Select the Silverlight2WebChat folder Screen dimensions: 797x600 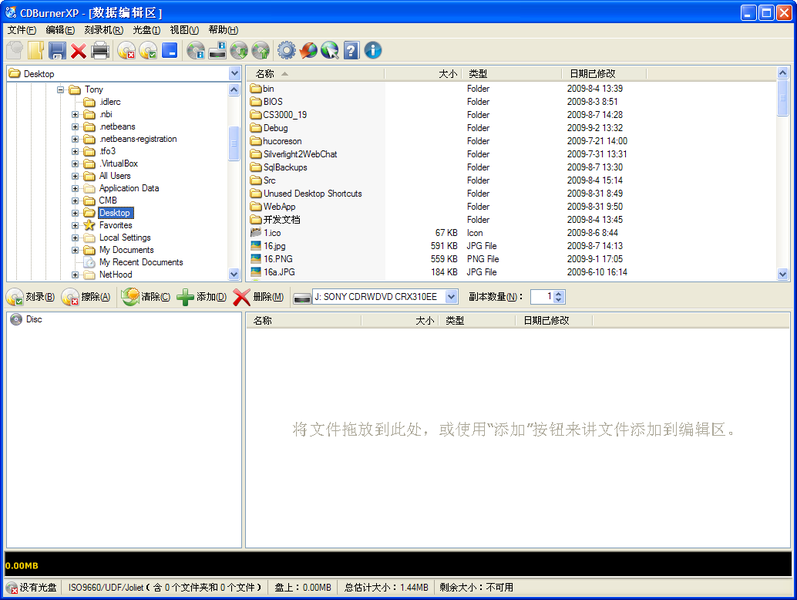pos(300,154)
